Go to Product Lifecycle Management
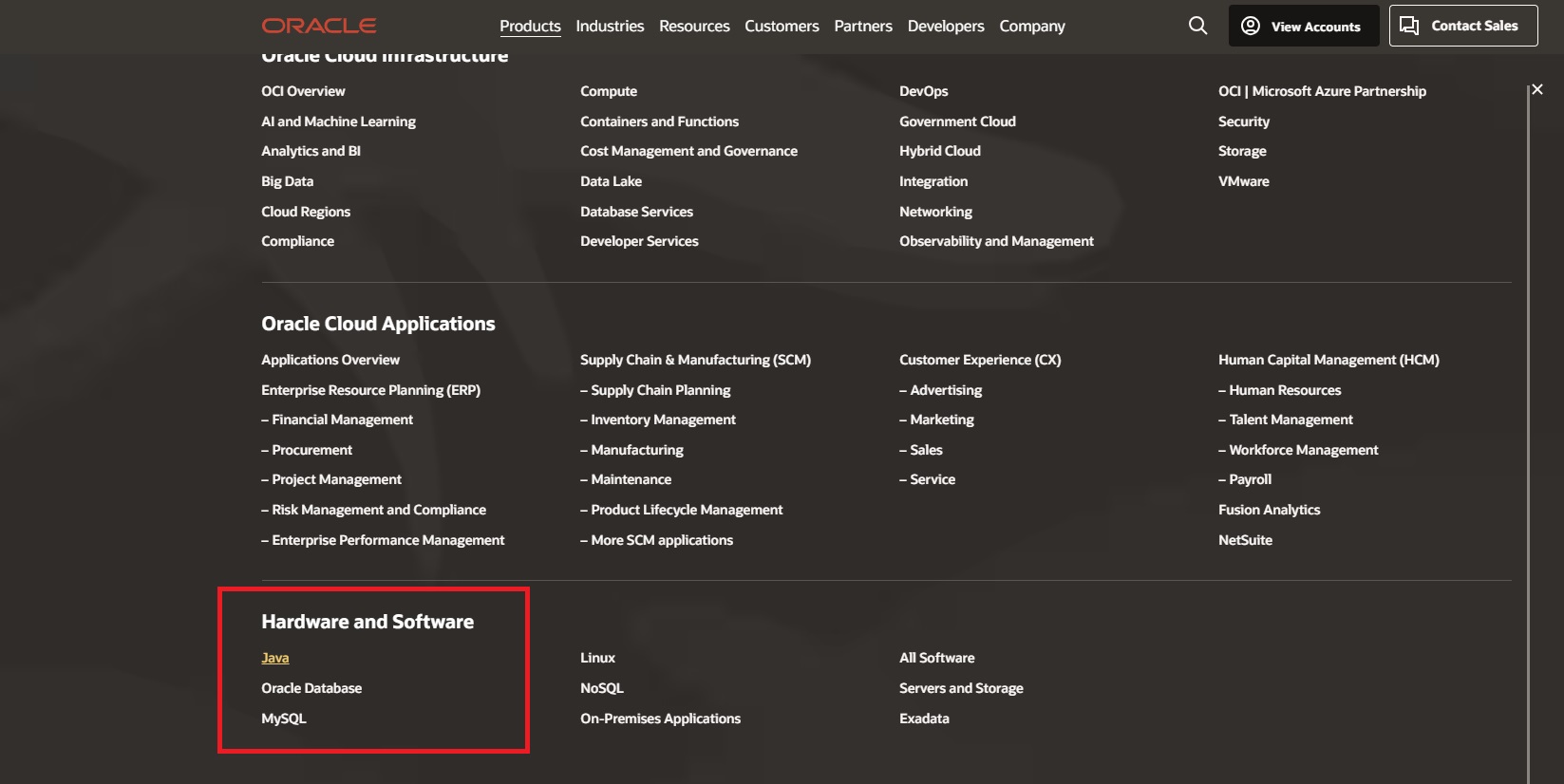 (681, 510)
